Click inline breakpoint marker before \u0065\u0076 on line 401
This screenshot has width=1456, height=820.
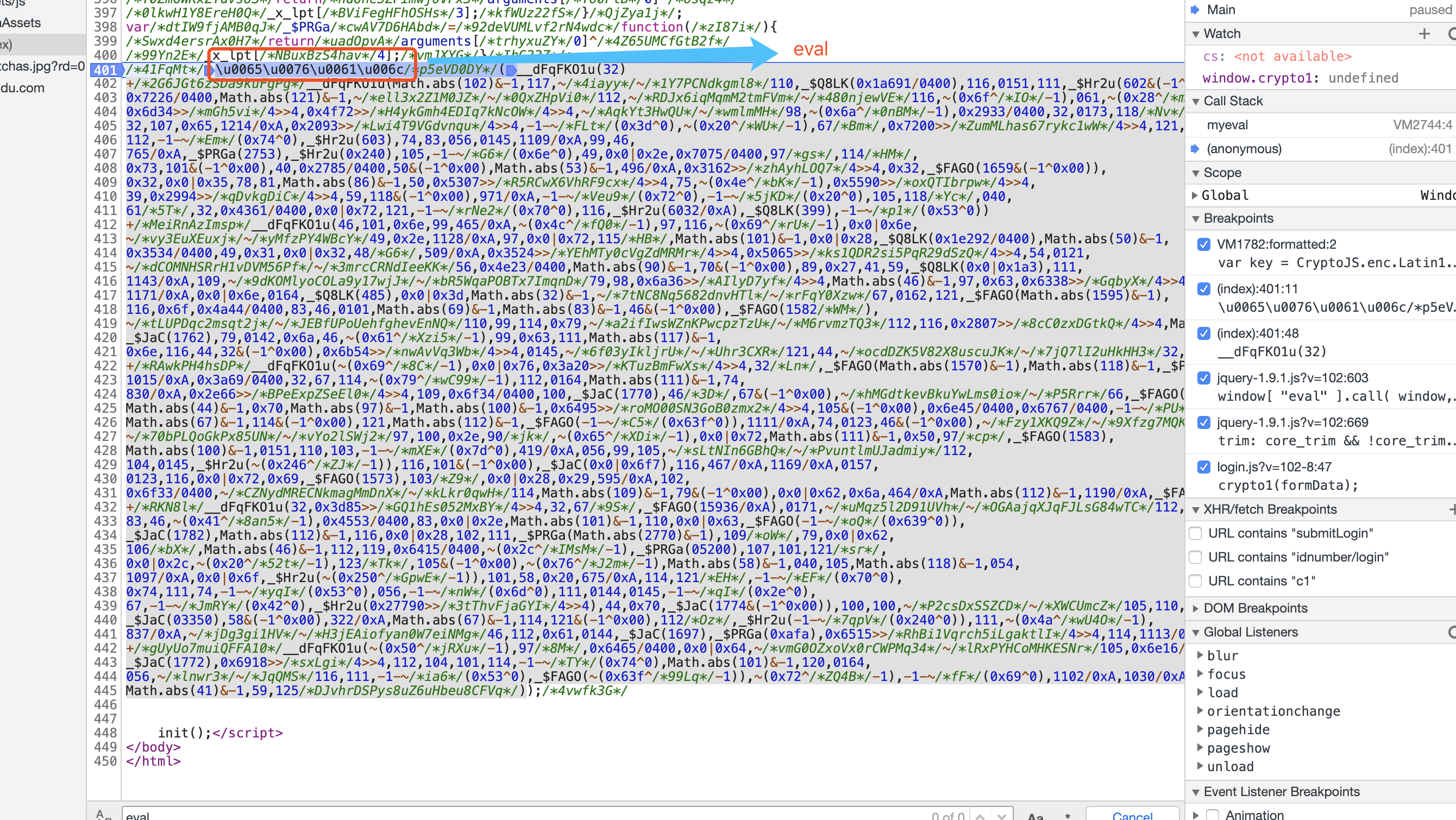coord(211,70)
